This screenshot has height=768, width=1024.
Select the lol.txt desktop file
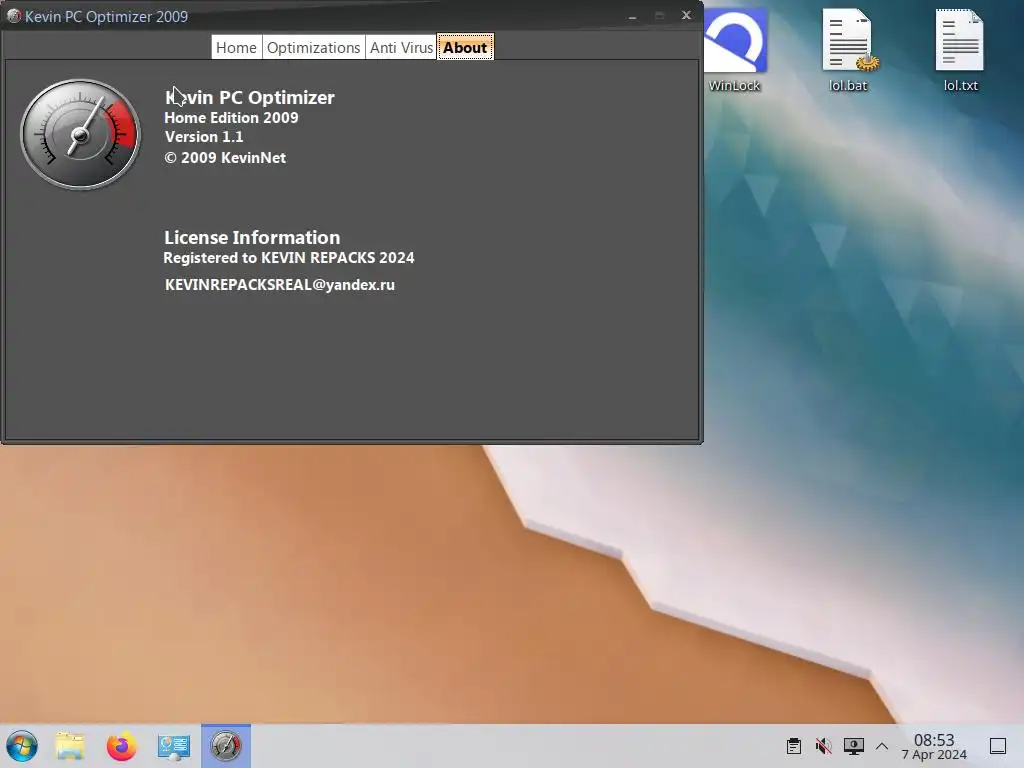(960, 49)
